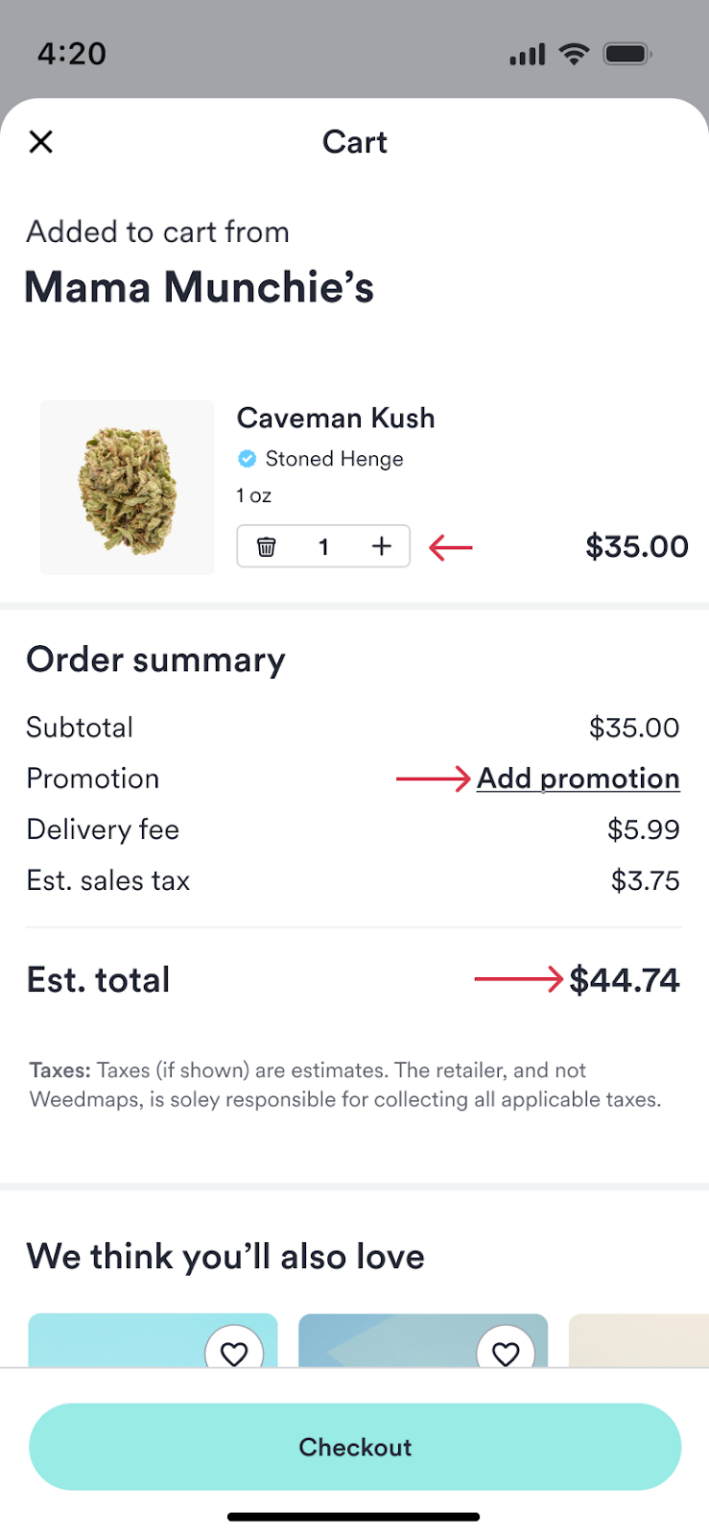Viewport: 709px width, 1536px height.
Task: Close the Cart with the X icon
Action: [40, 141]
